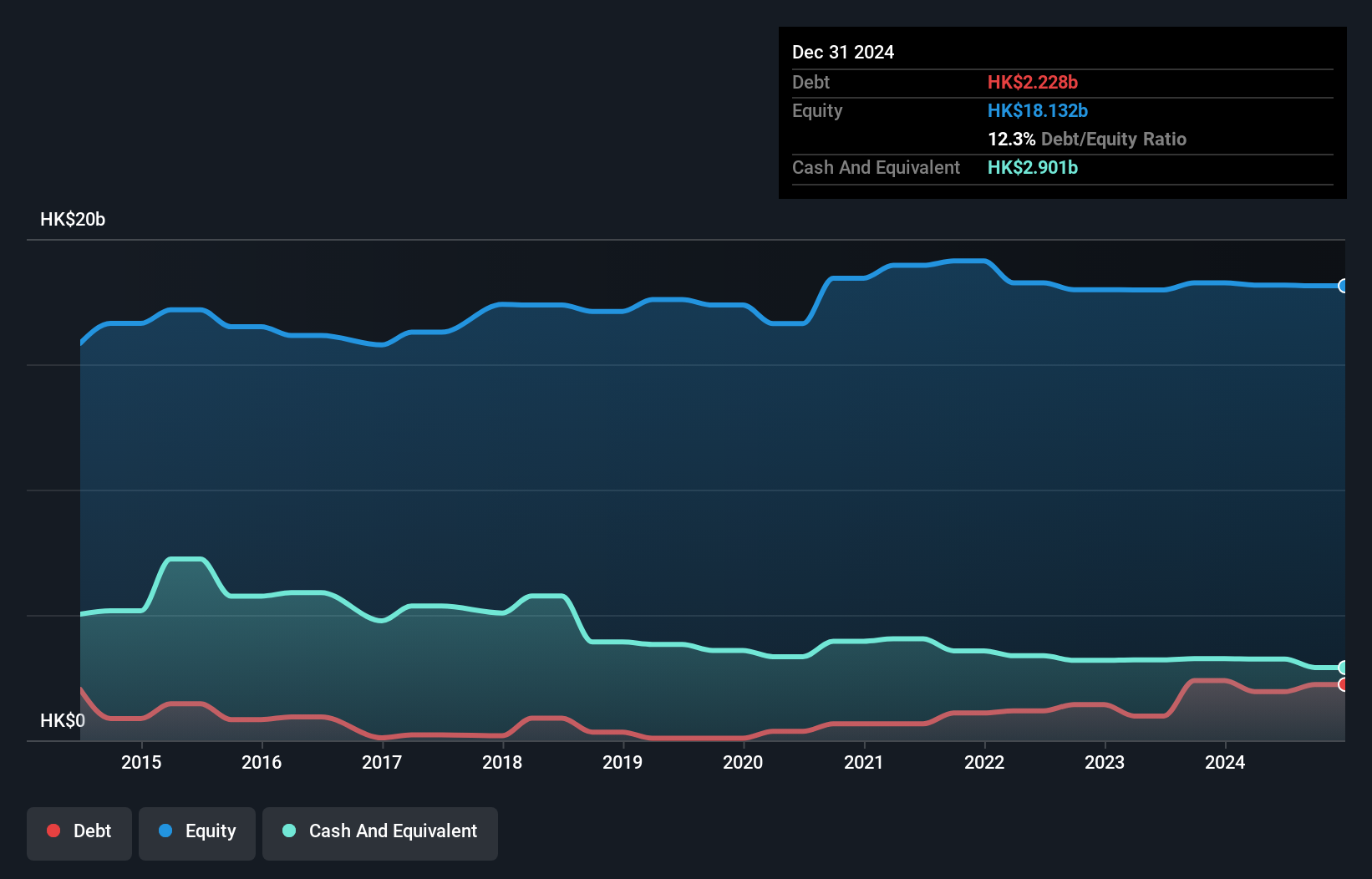Select the Equity endpoint marker at Dec 2024

tap(1344, 286)
